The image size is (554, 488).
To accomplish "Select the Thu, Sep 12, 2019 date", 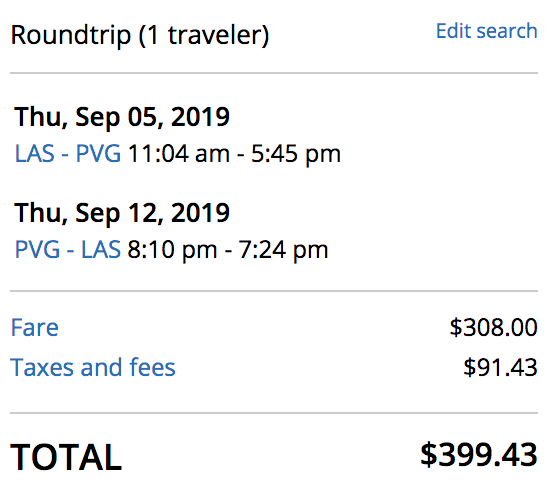I will click(x=122, y=213).
